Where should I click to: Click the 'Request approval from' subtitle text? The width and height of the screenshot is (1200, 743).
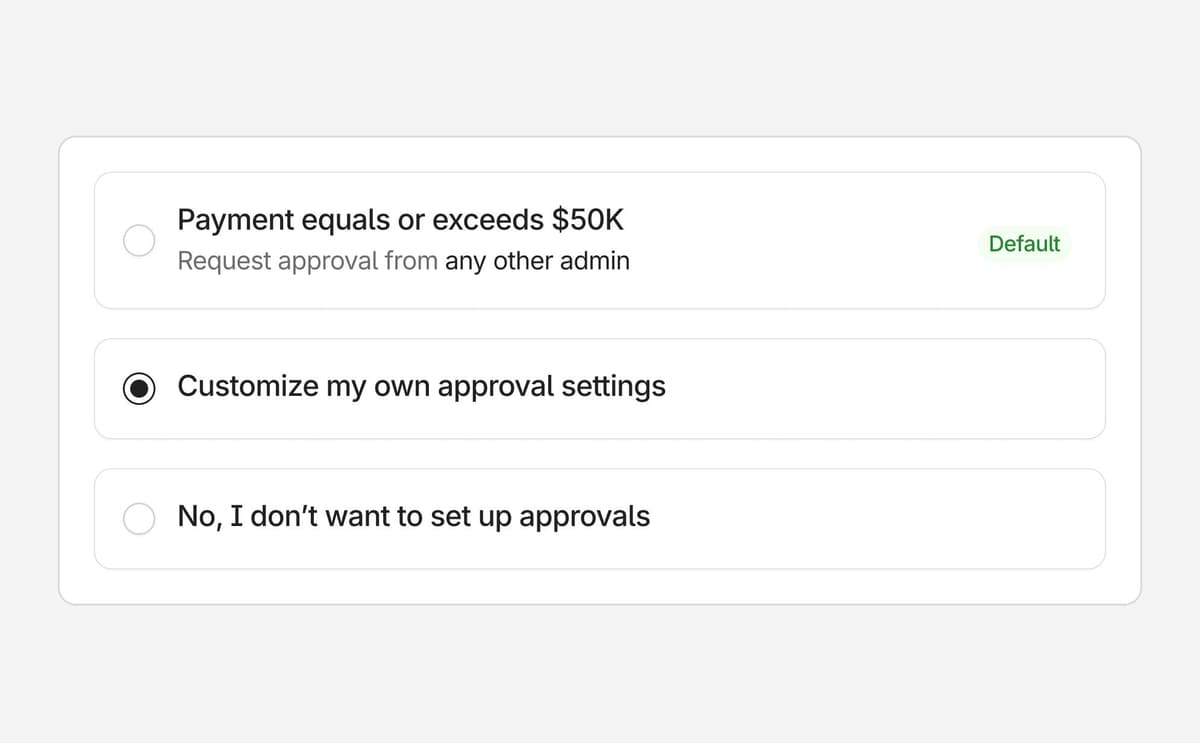tap(306, 261)
